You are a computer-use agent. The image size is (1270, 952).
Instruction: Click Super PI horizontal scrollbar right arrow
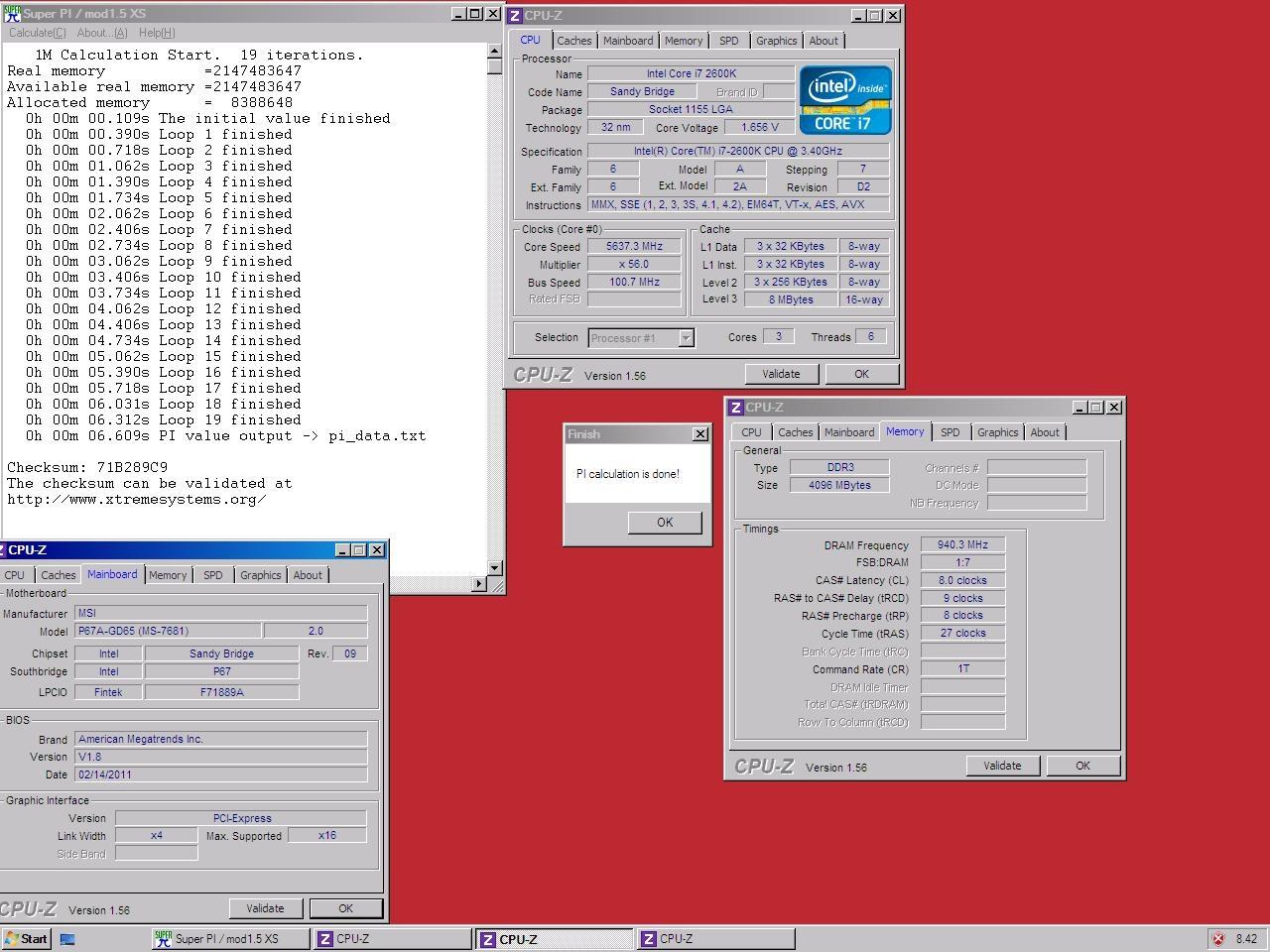[479, 584]
